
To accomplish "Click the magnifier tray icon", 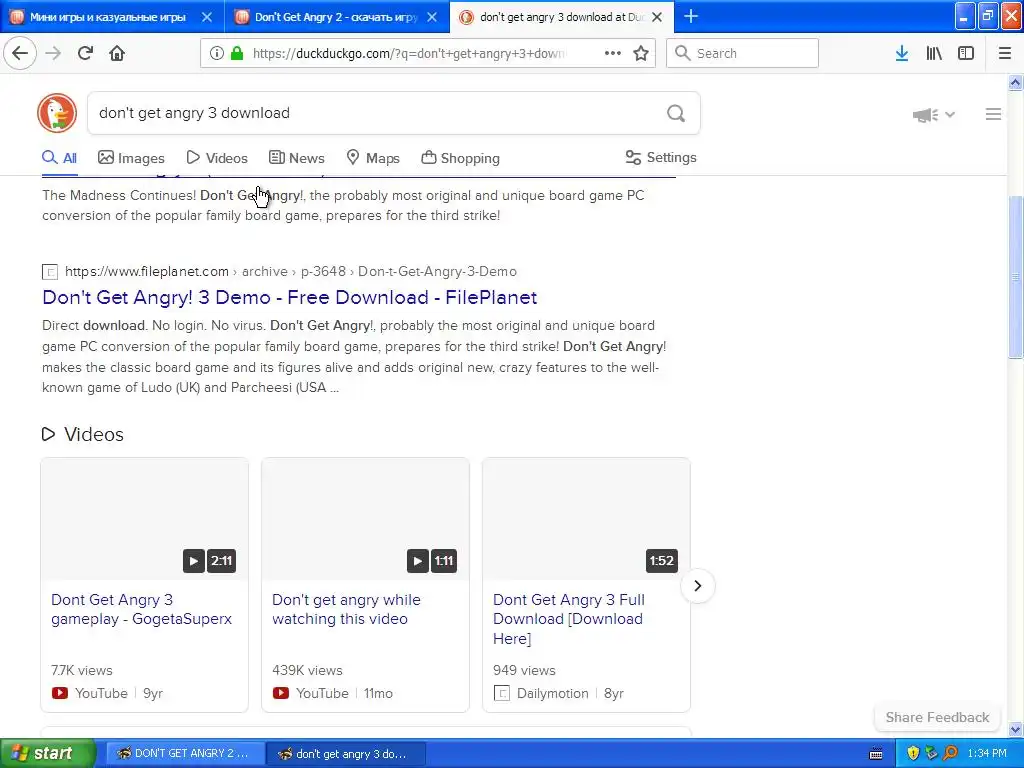I will 951,754.
